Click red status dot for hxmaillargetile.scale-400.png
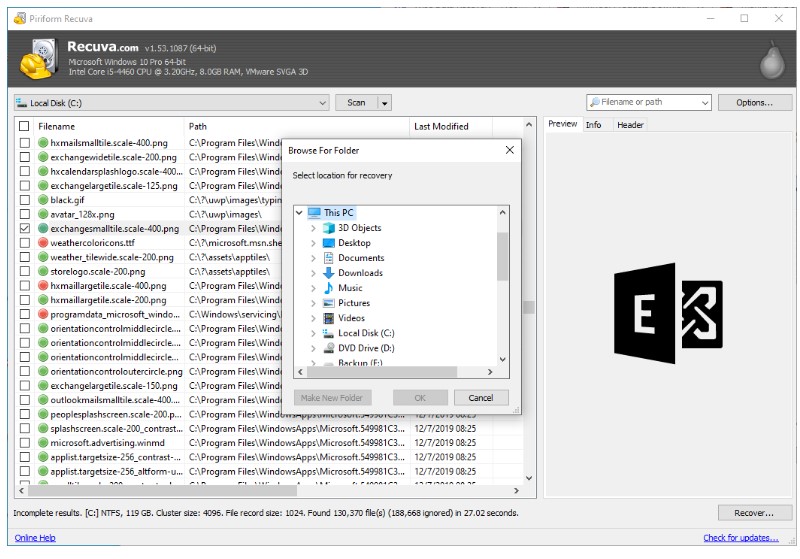Viewport: 800px width, 559px height. coord(43,286)
